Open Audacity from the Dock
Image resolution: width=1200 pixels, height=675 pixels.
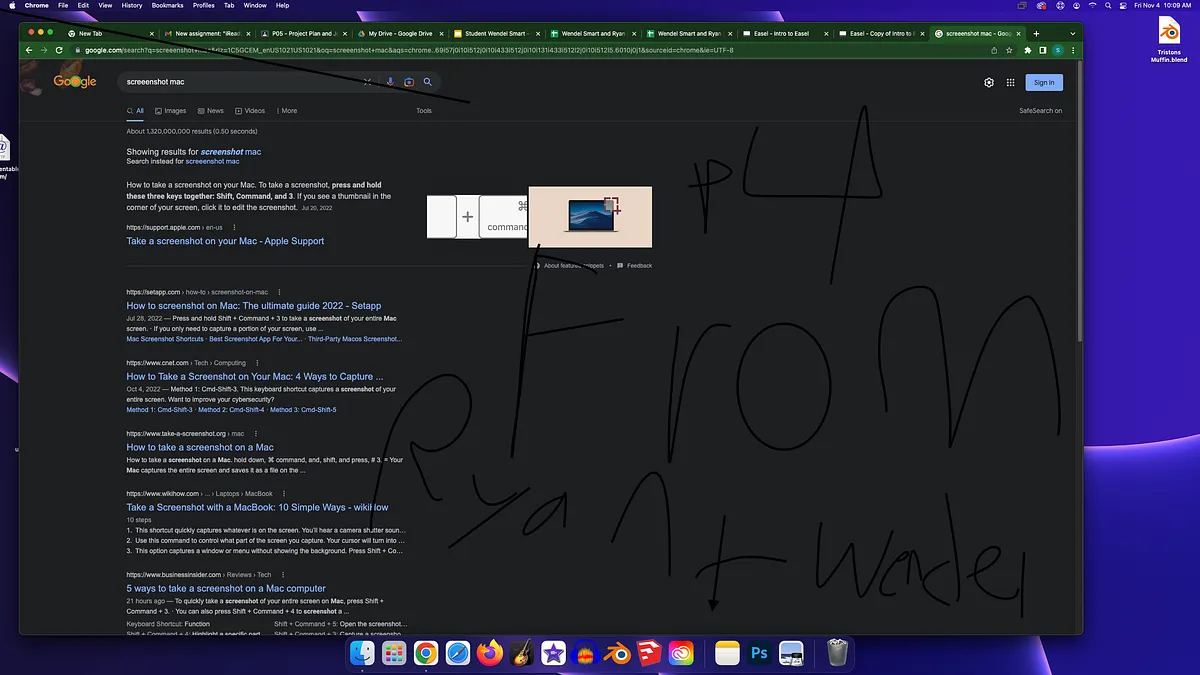click(585, 654)
